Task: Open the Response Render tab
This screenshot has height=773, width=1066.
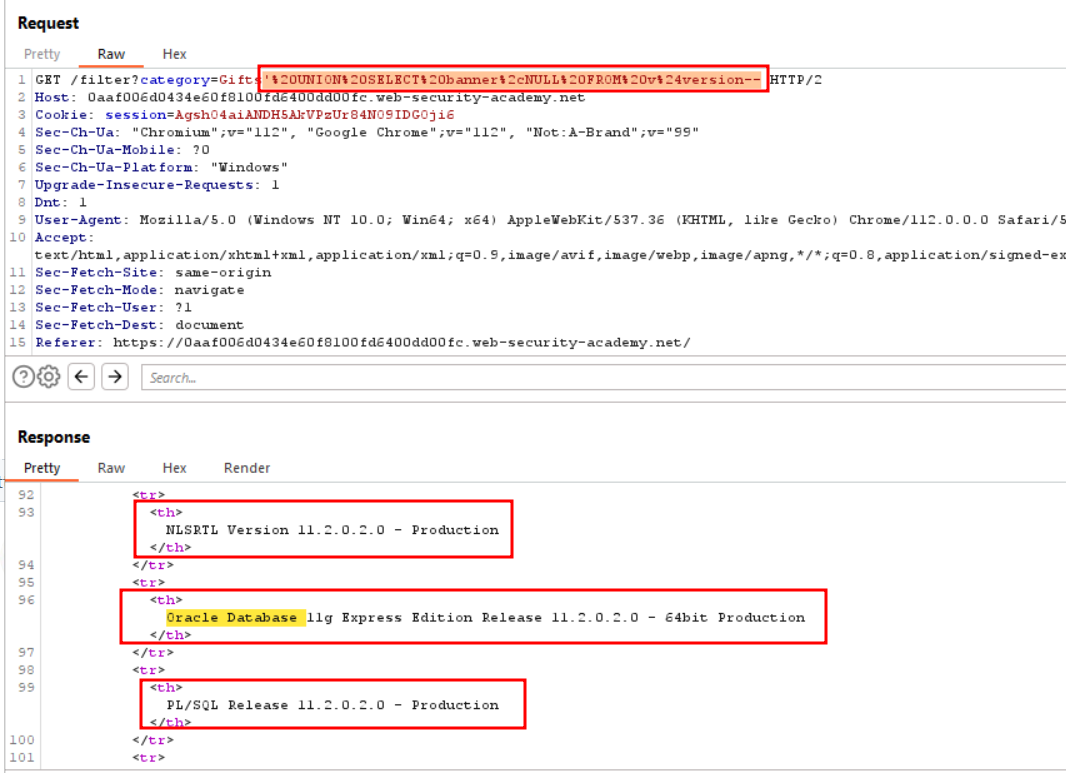Action: (x=247, y=468)
